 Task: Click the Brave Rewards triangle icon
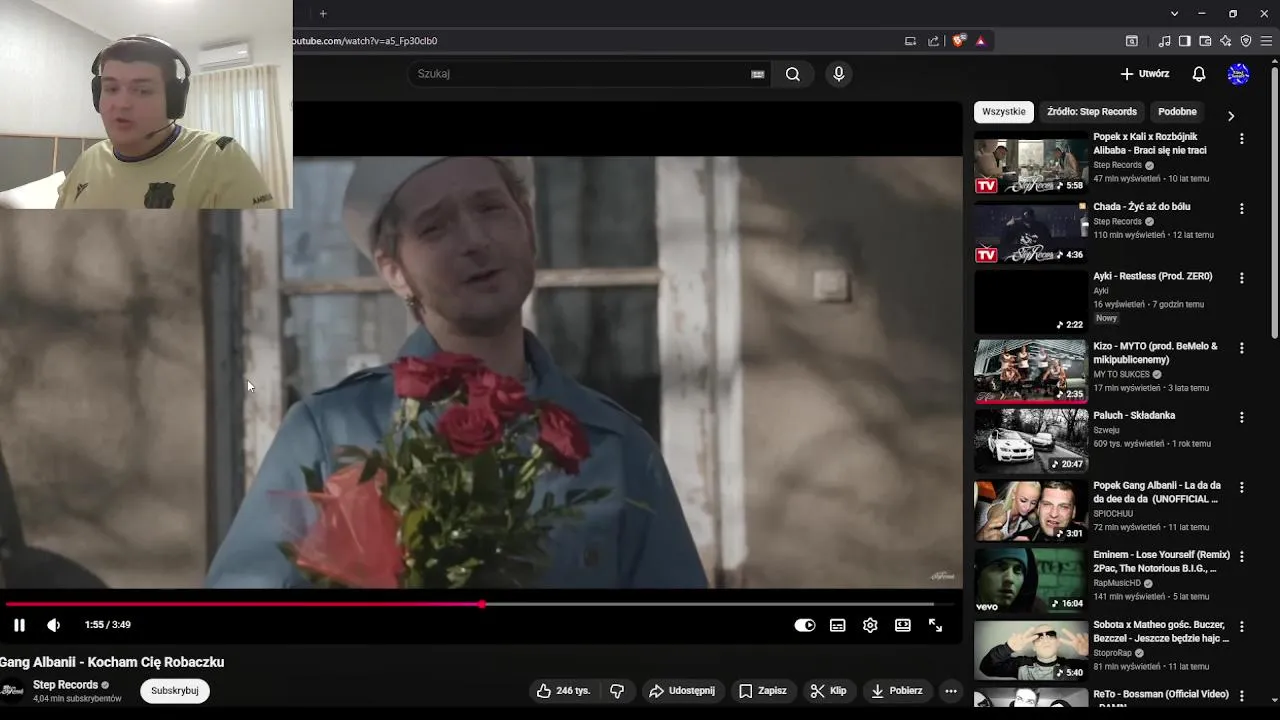pyautogui.click(x=980, y=41)
